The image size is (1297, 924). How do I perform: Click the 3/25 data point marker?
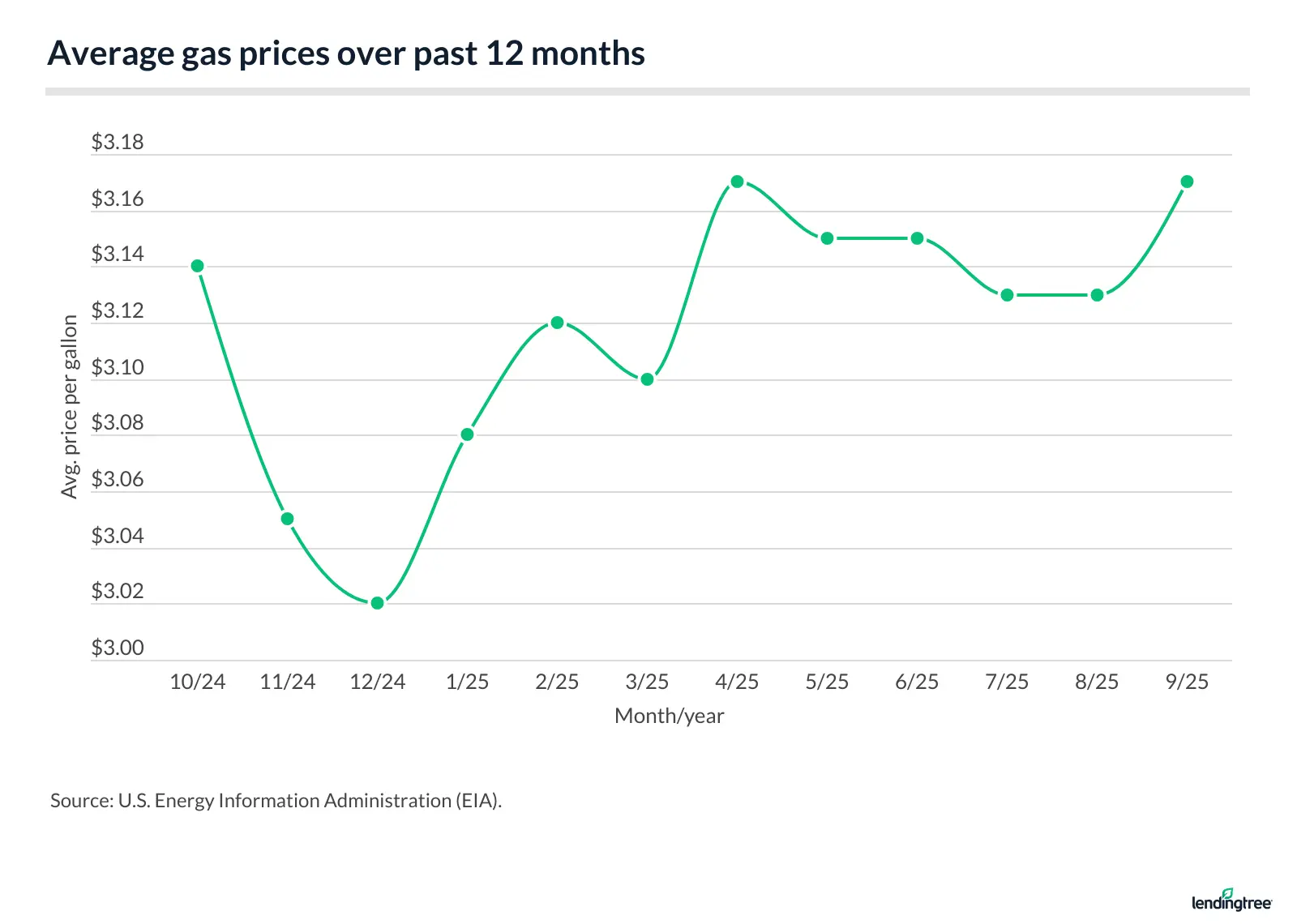(x=647, y=379)
